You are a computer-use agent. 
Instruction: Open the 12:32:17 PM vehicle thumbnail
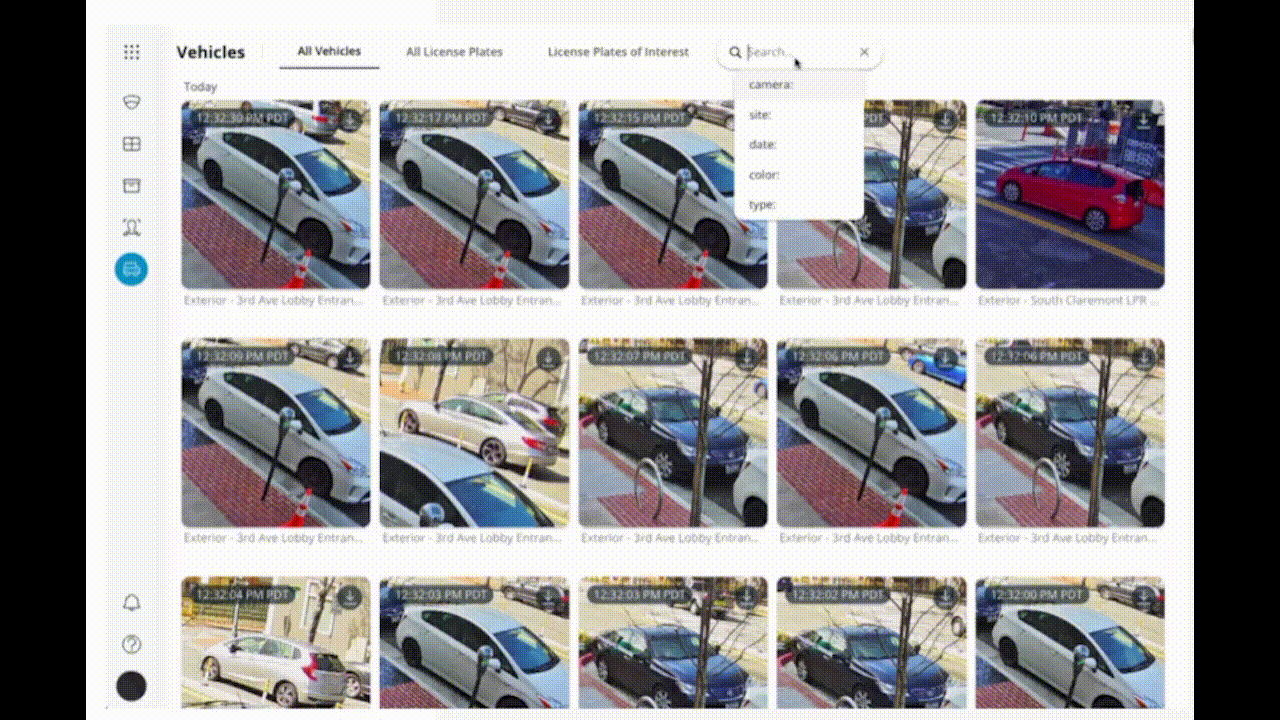(474, 194)
